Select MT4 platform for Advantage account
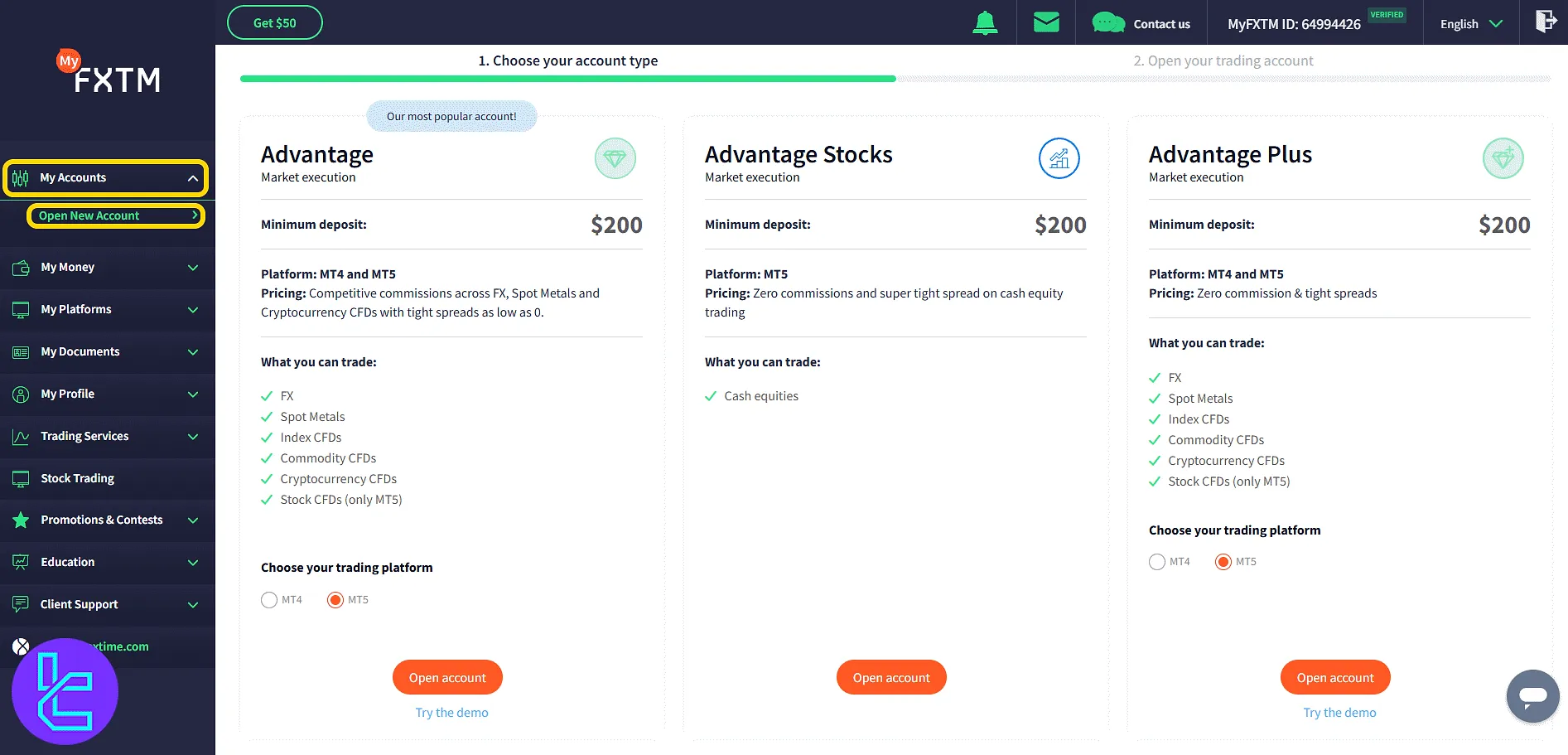The width and height of the screenshot is (1568, 755). (x=269, y=600)
